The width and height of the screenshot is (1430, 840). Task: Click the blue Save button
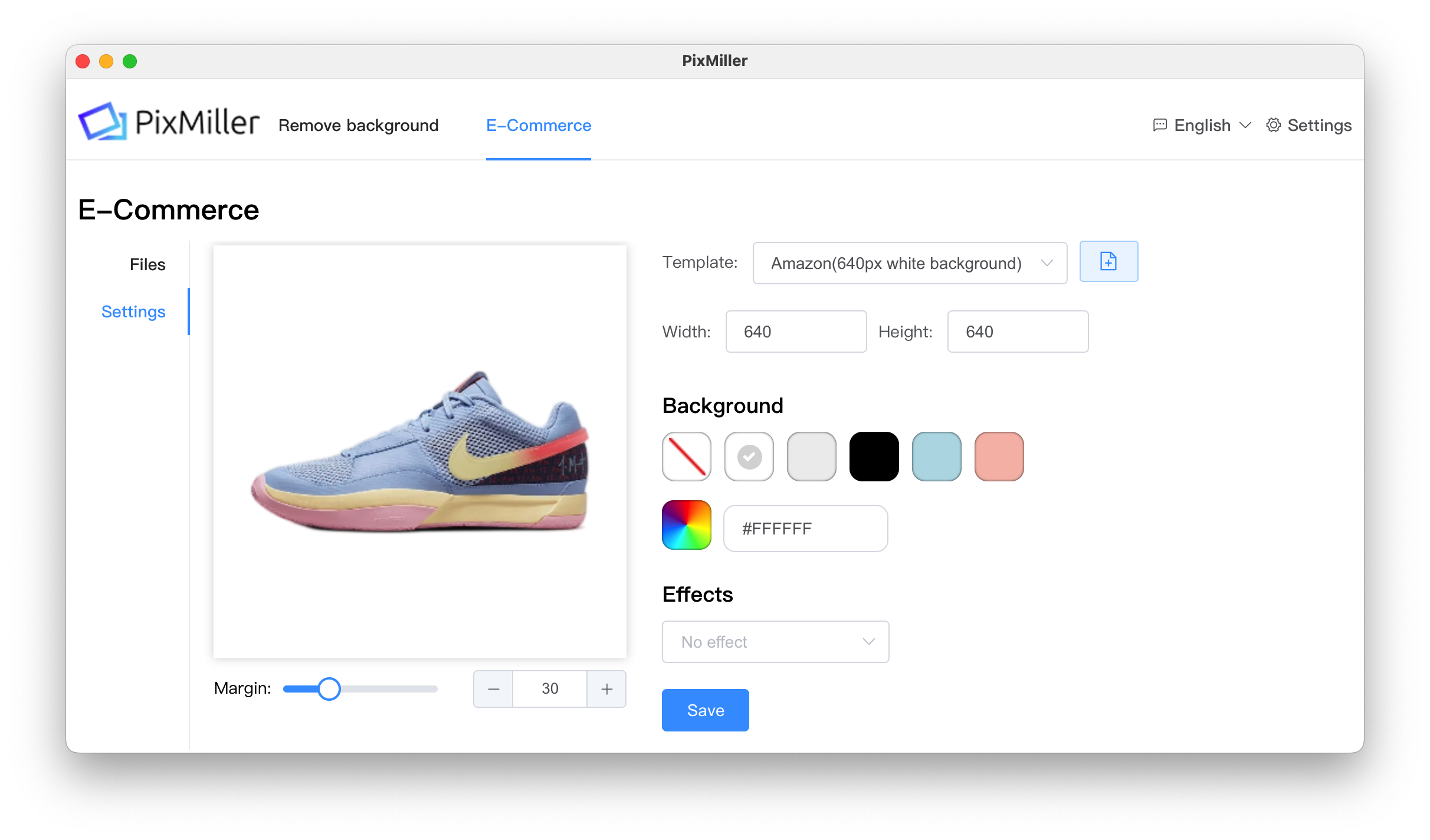click(706, 710)
